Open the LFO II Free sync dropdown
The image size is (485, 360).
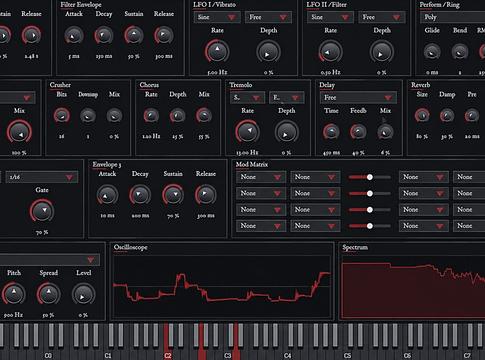click(382, 17)
